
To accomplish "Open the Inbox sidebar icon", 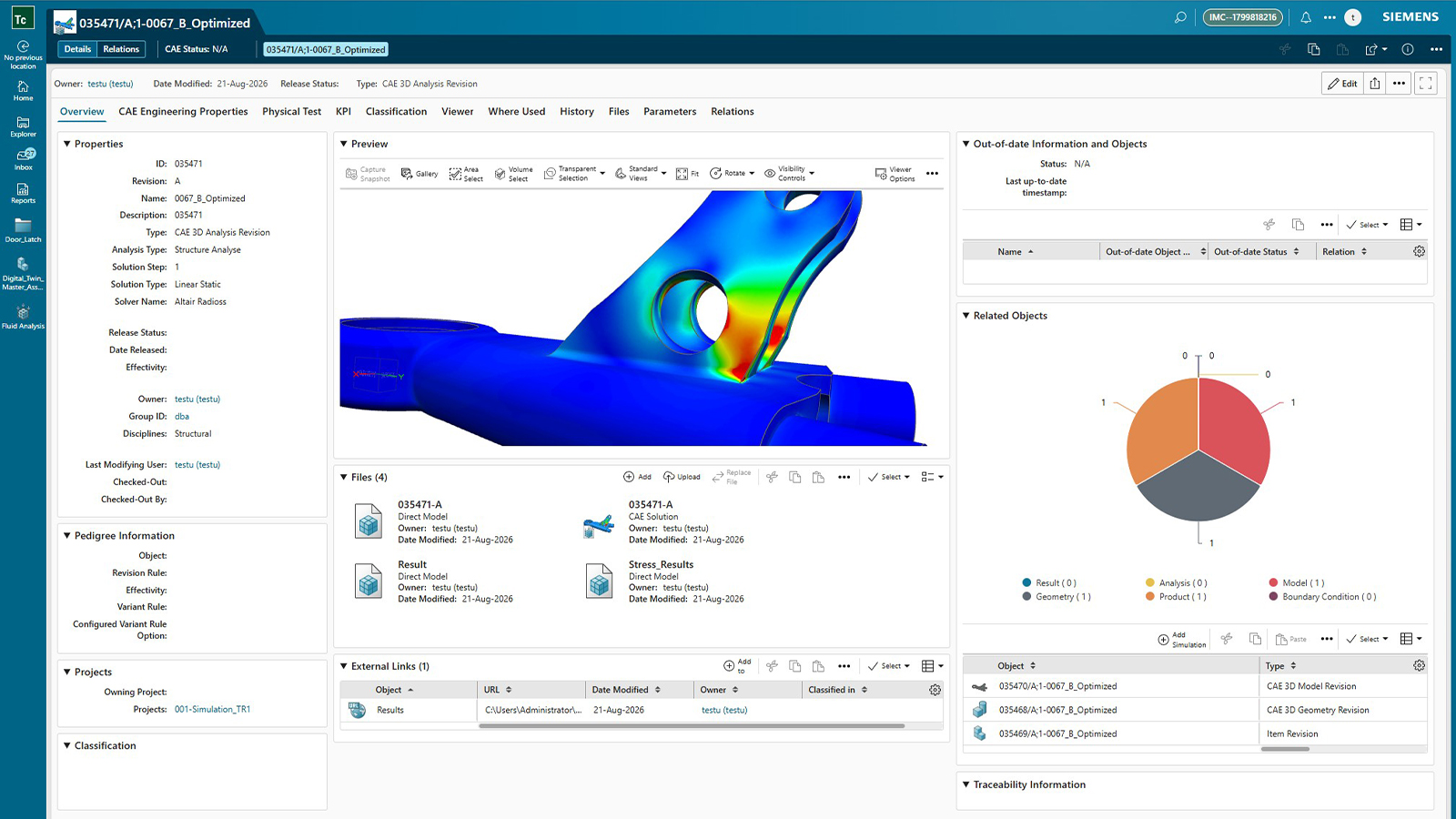I will (x=24, y=159).
